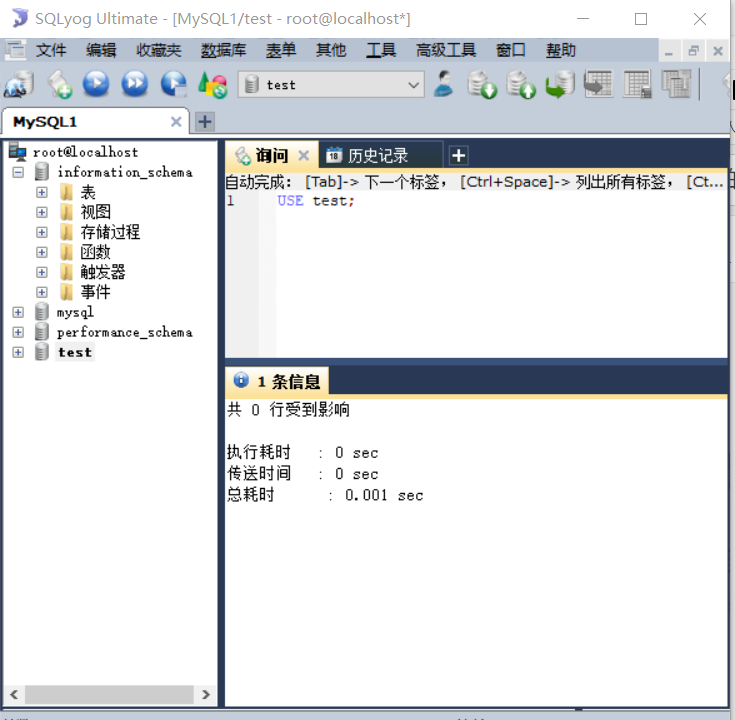
Task: Open the 文件 menu
Action: pyautogui.click(x=51, y=50)
